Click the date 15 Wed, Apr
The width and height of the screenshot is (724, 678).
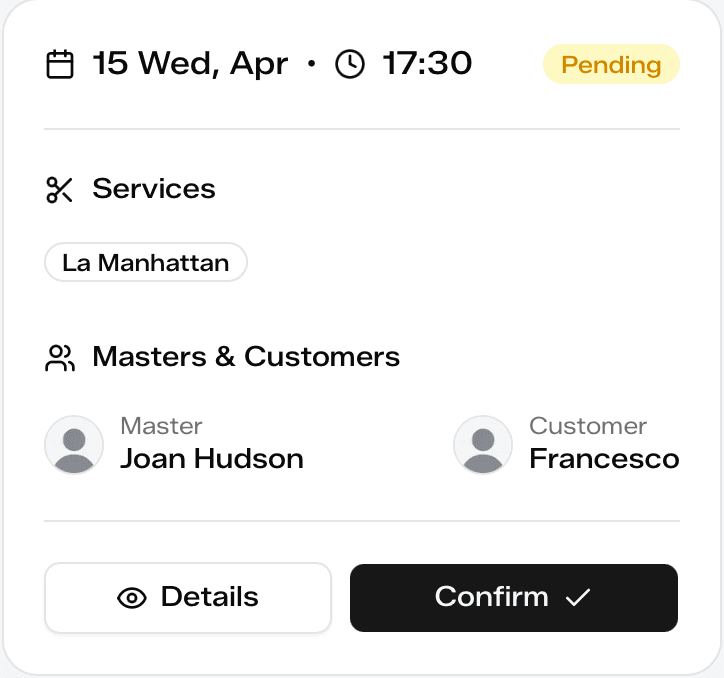pos(190,65)
